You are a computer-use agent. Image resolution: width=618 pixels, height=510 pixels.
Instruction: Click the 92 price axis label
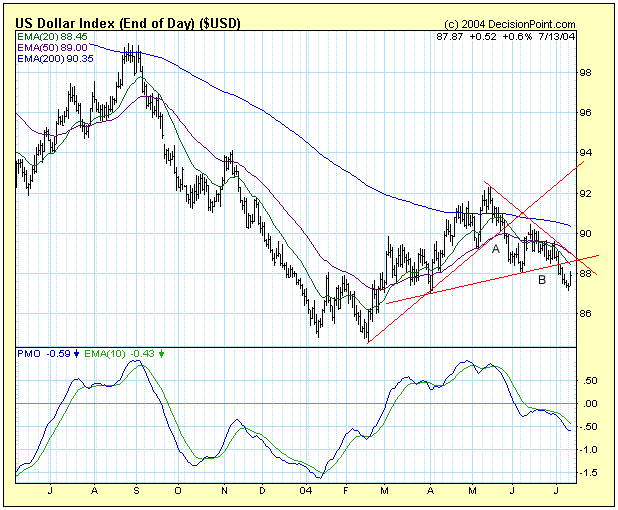point(587,193)
